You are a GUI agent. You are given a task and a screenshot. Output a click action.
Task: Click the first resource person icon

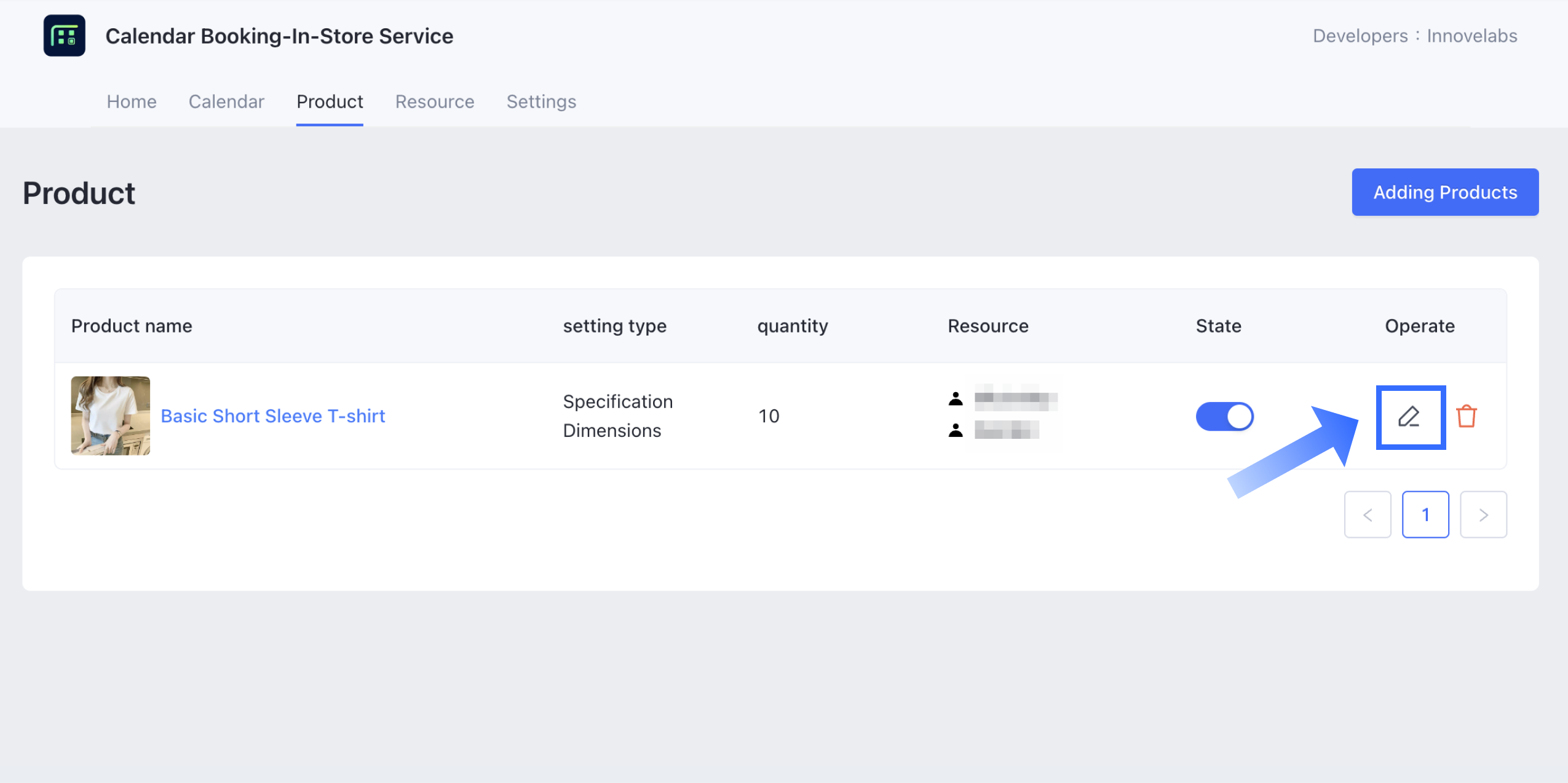(x=955, y=399)
